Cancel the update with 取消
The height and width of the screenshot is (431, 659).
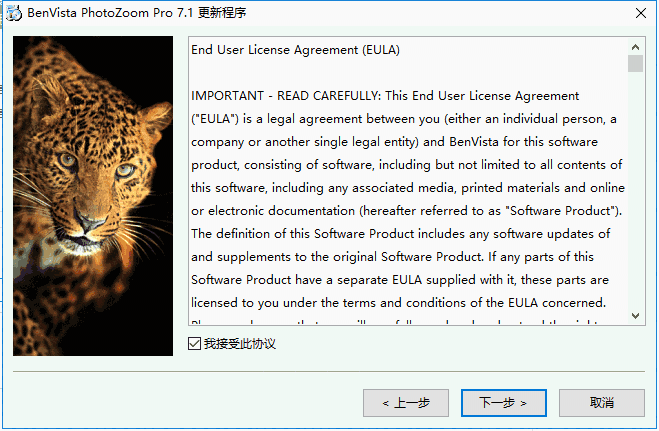click(601, 403)
